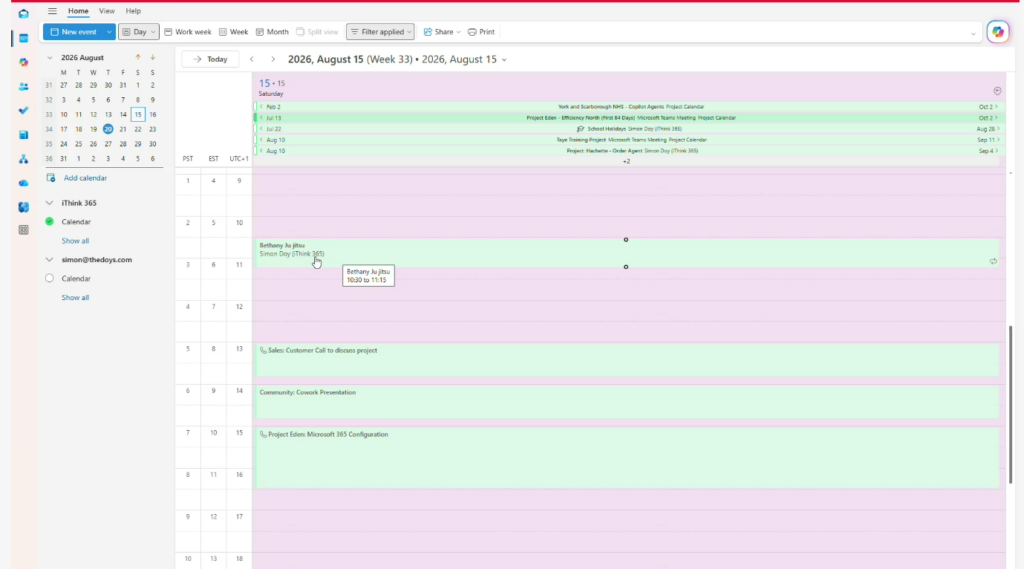The image size is (1024, 569).
Task: Go to the previous day arrow
Action: pyautogui.click(x=251, y=59)
